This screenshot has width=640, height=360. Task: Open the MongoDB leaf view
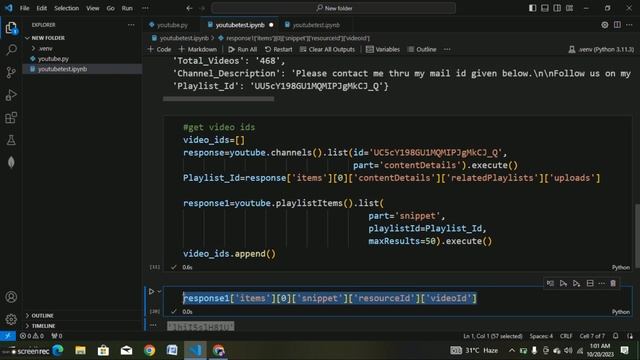pos(11,162)
